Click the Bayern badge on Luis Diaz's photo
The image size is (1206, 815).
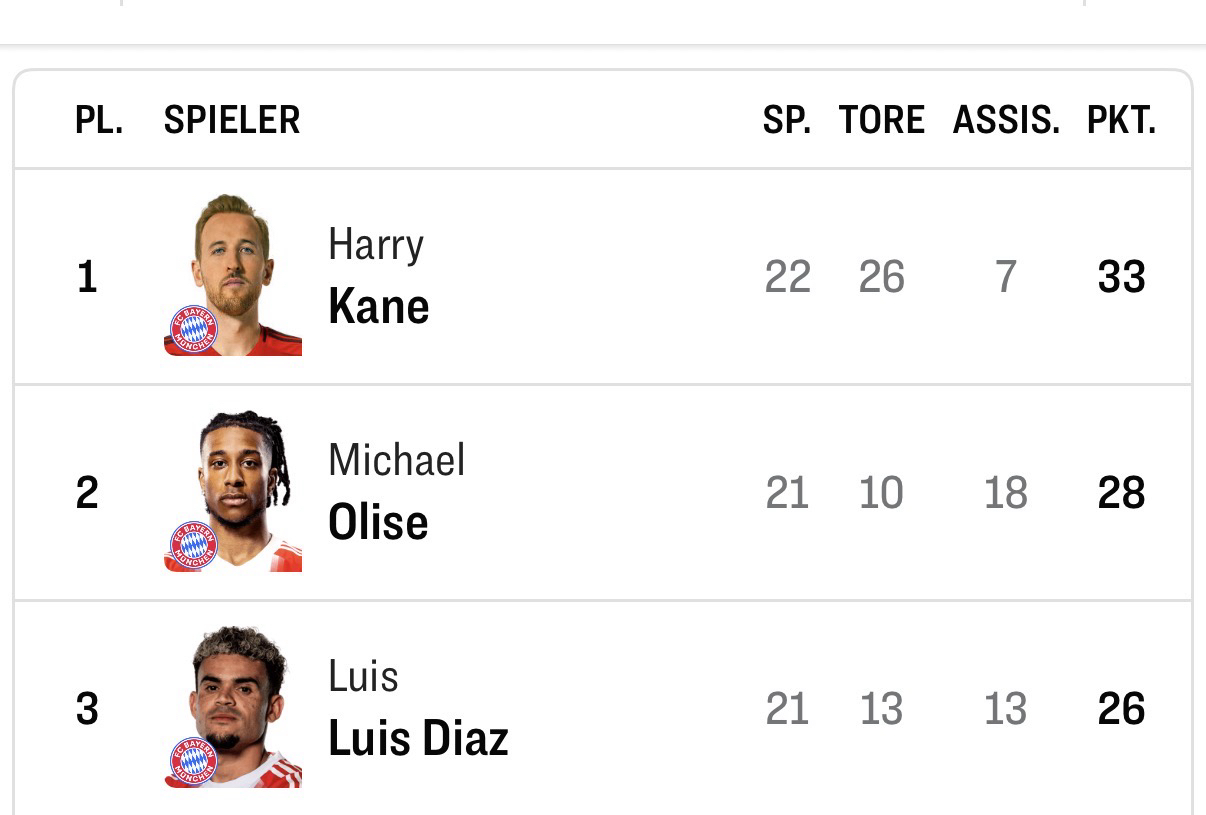coord(193,762)
